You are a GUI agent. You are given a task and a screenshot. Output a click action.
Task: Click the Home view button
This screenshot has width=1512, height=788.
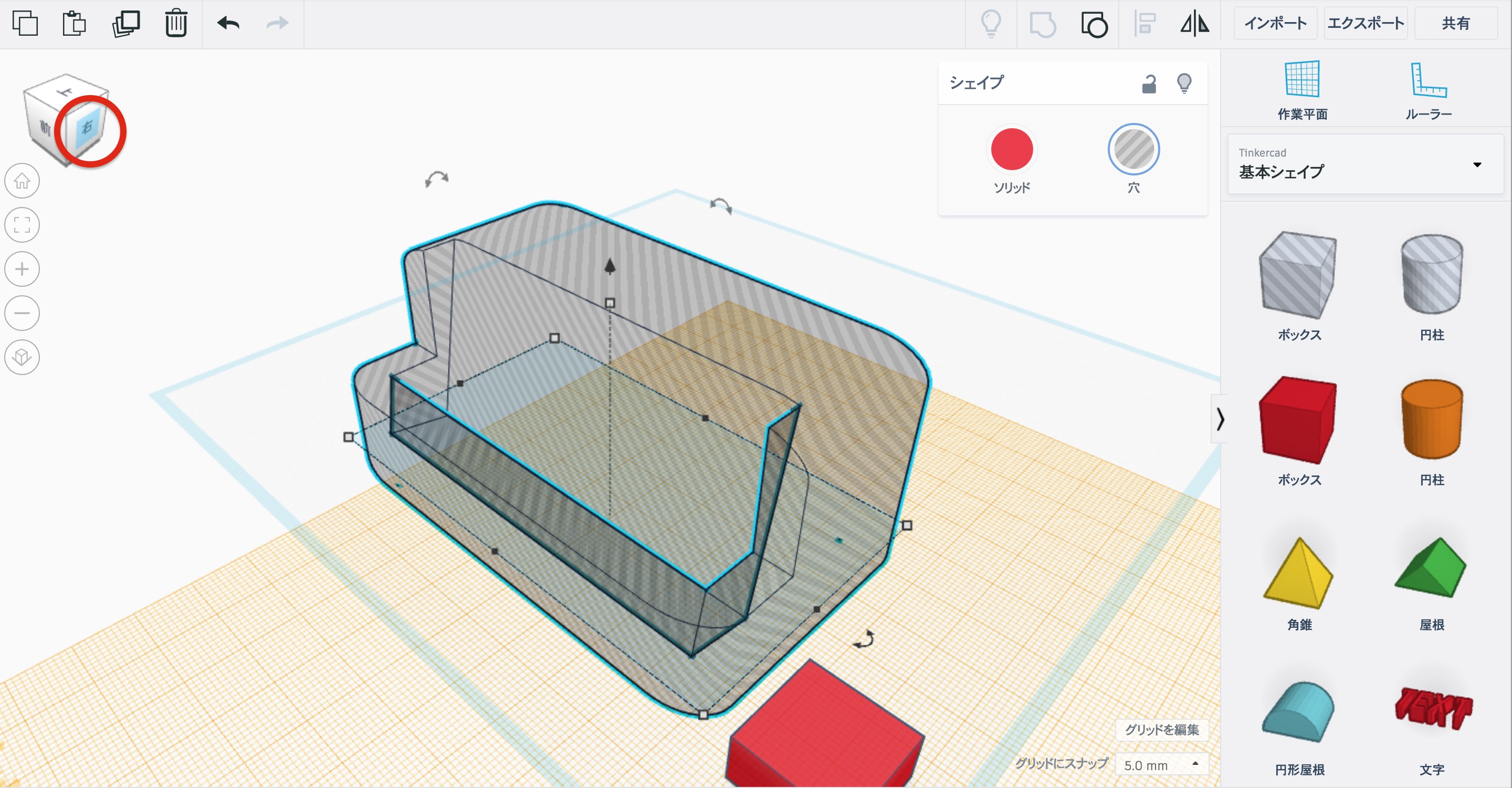pyautogui.click(x=22, y=181)
